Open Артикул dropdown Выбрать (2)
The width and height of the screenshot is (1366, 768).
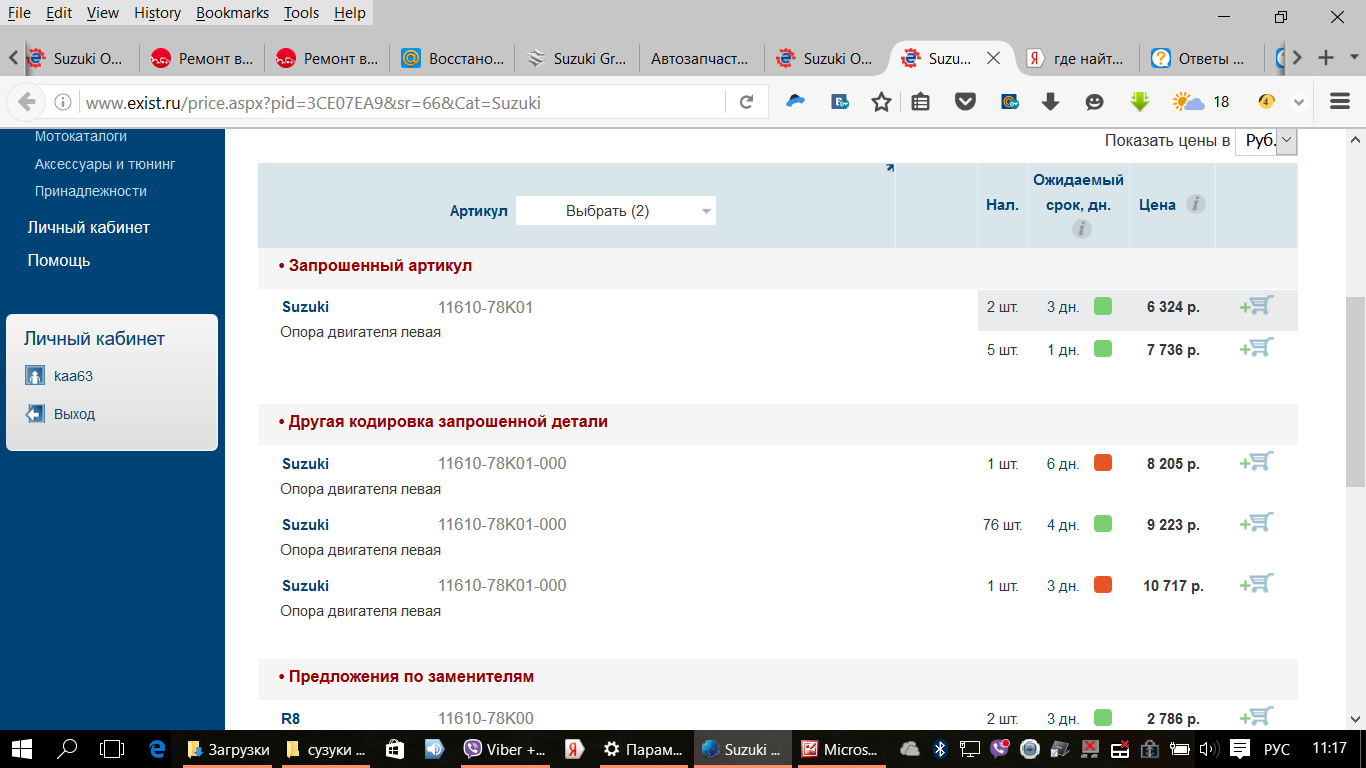point(616,211)
